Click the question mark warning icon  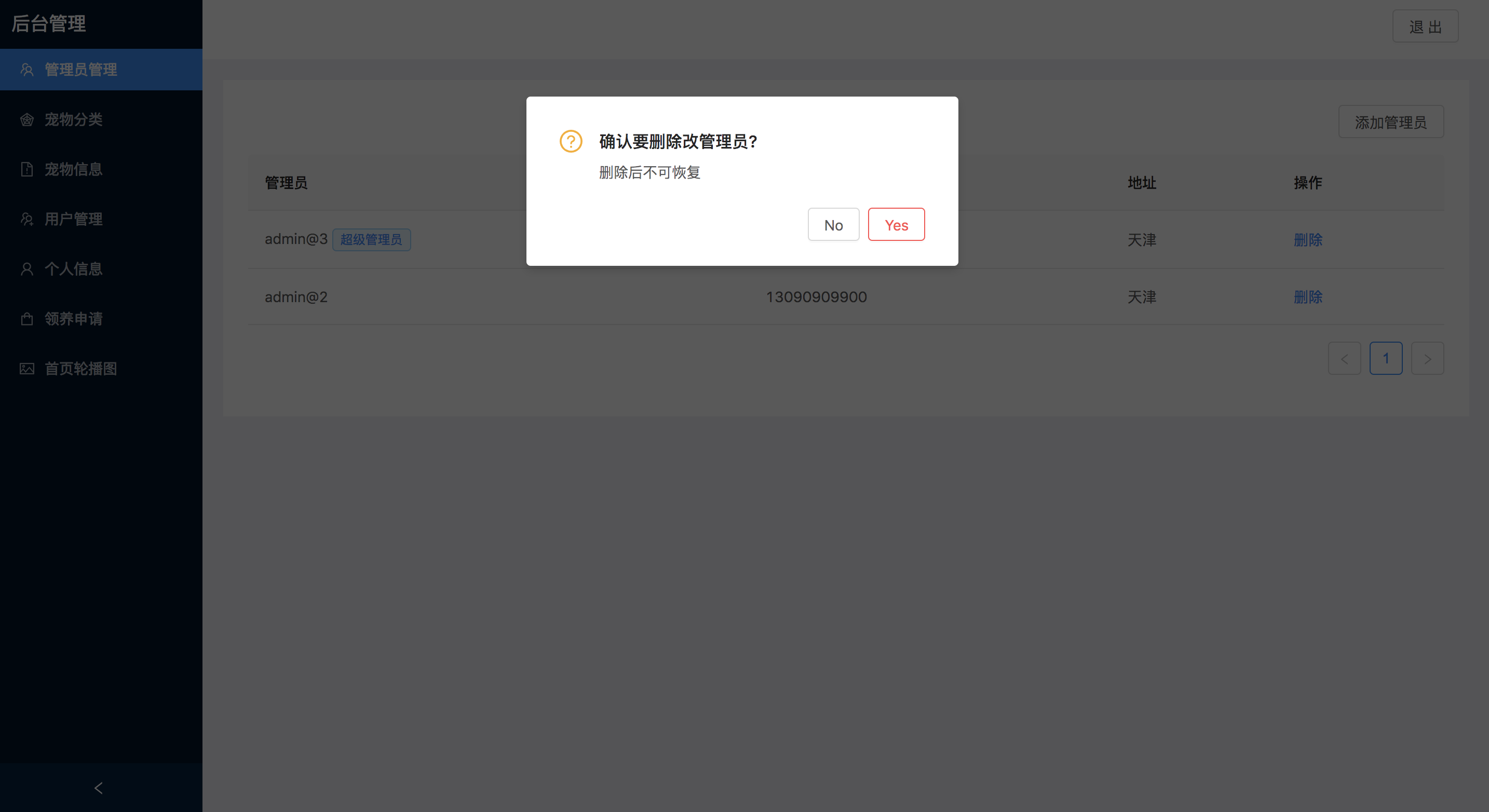[571, 141]
